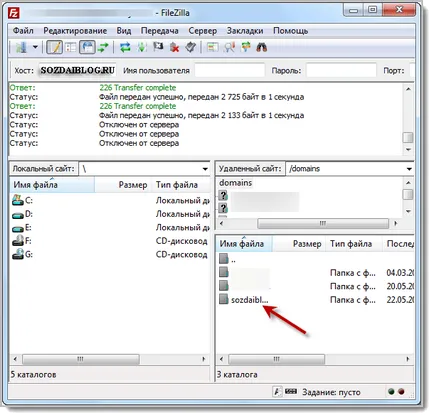Select the domains folder in remote tree
The height and width of the screenshot is (418, 434).
pos(235,183)
